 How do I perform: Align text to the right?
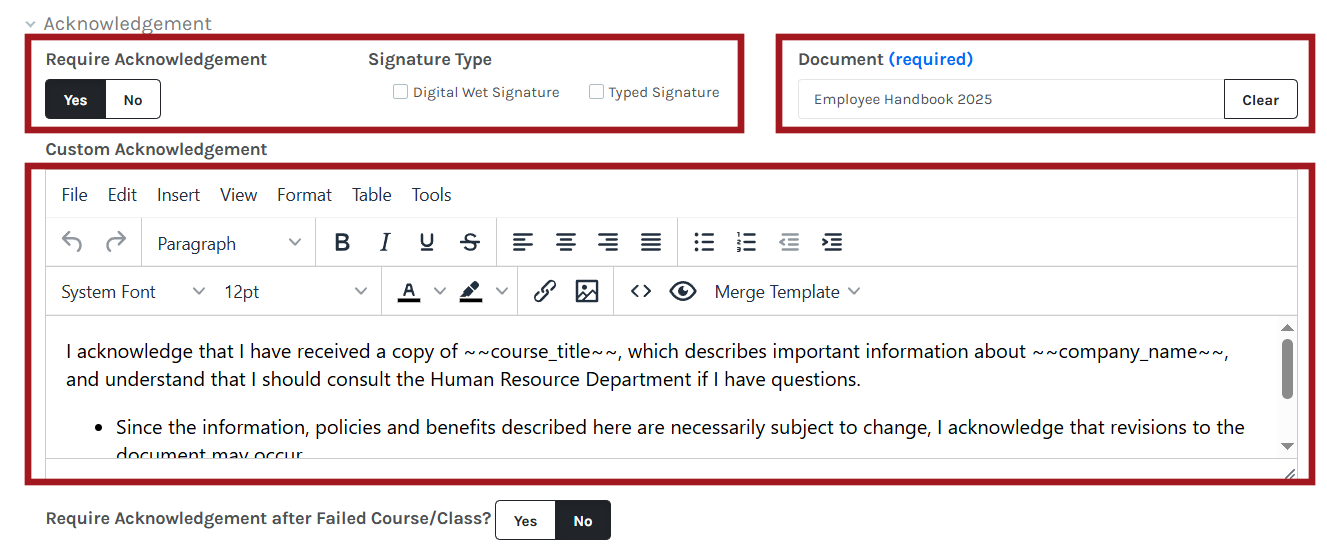[608, 242]
